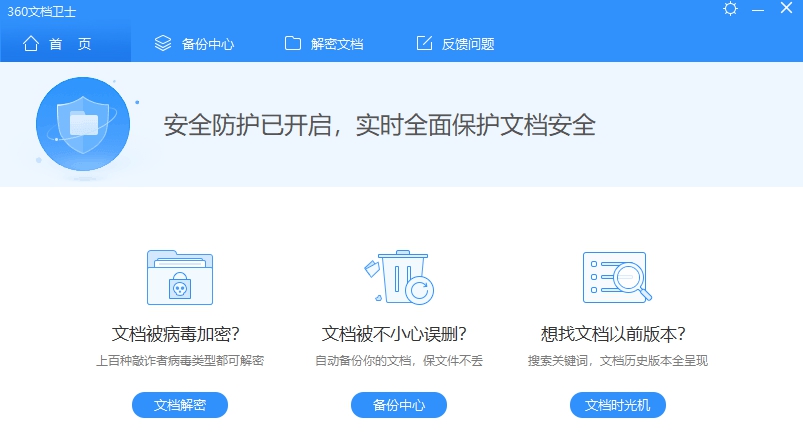
Task: Select the heading 文档被病毒加密?
Action: click(176, 334)
